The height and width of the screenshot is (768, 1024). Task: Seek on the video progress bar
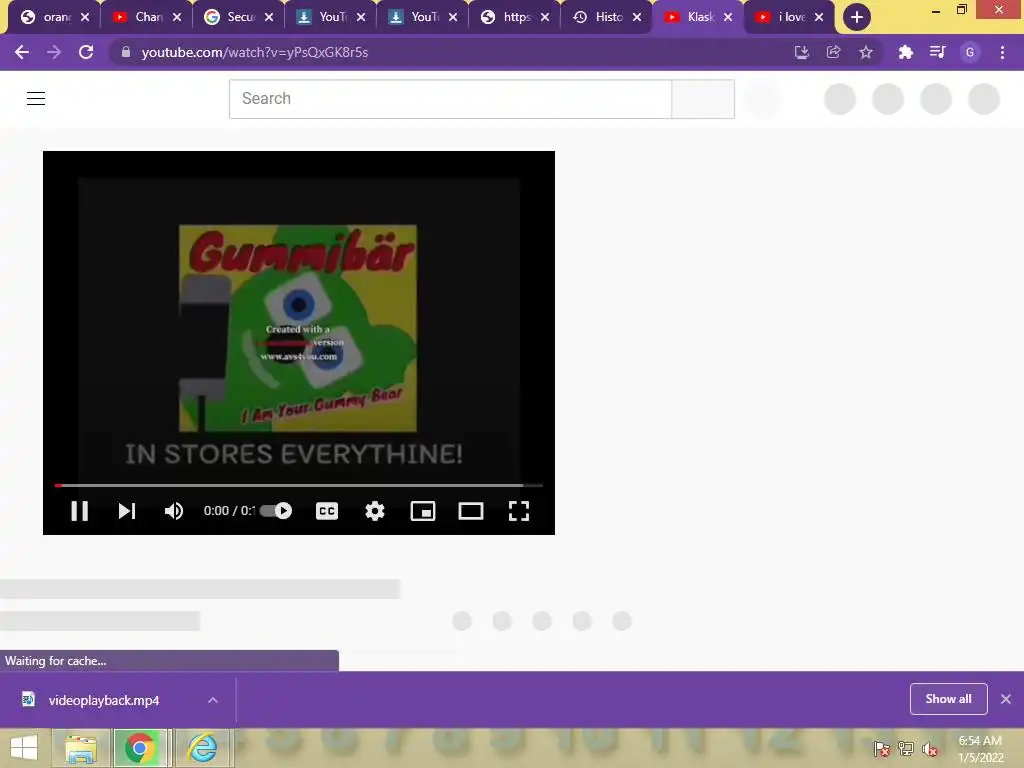coord(298,485)
